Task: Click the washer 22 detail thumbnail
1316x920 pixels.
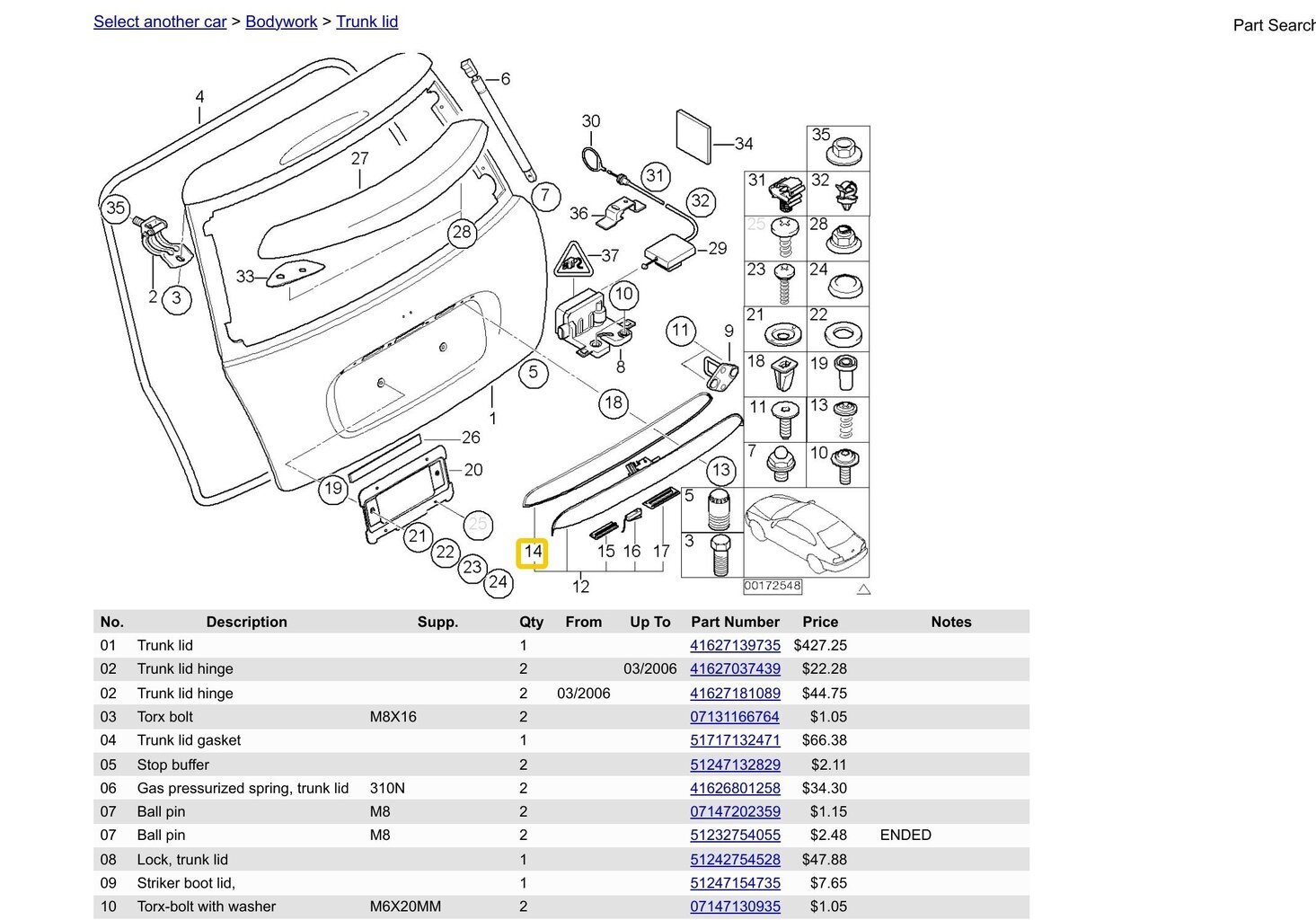Action: click(838, 329)
